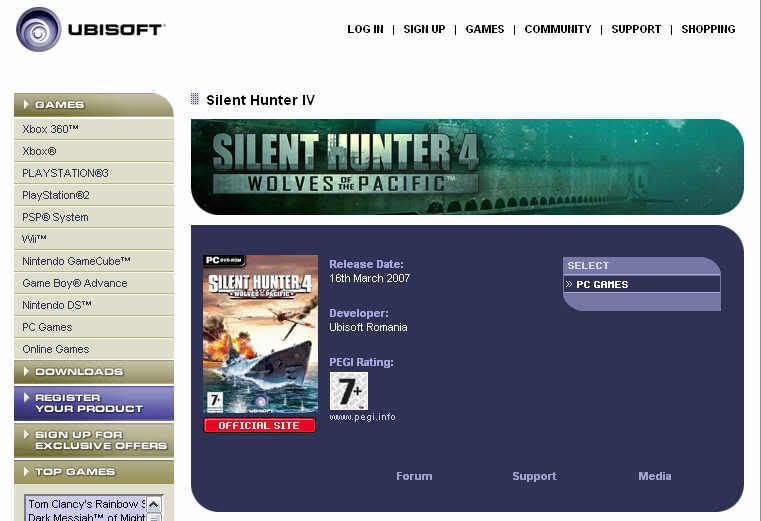
Task: Open the Forum link
Action: pos(414,476)
